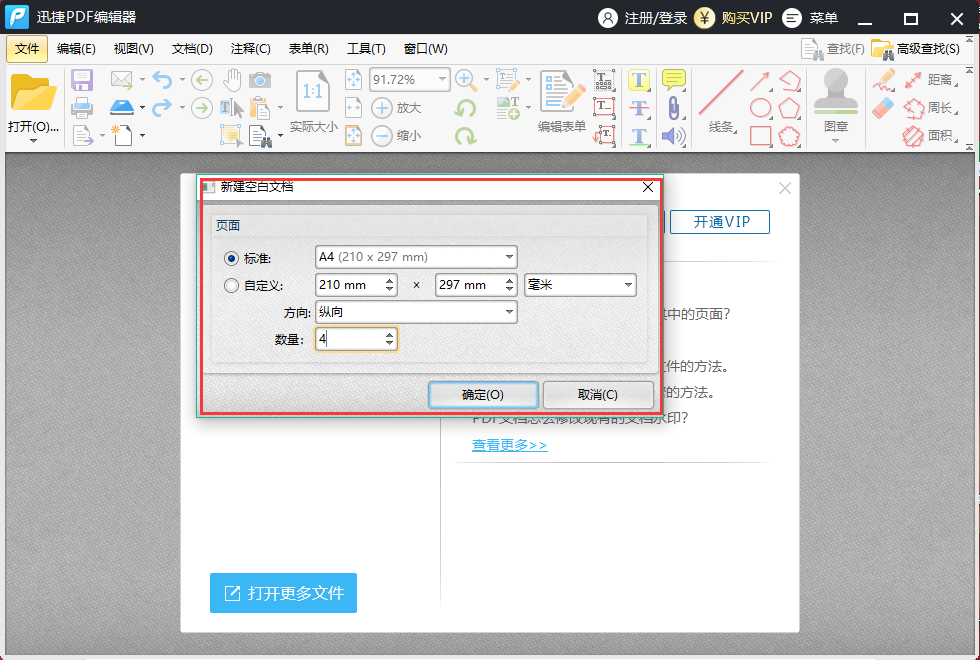Add a sticky note comment
Screen dimensions: 980x660
673,80
